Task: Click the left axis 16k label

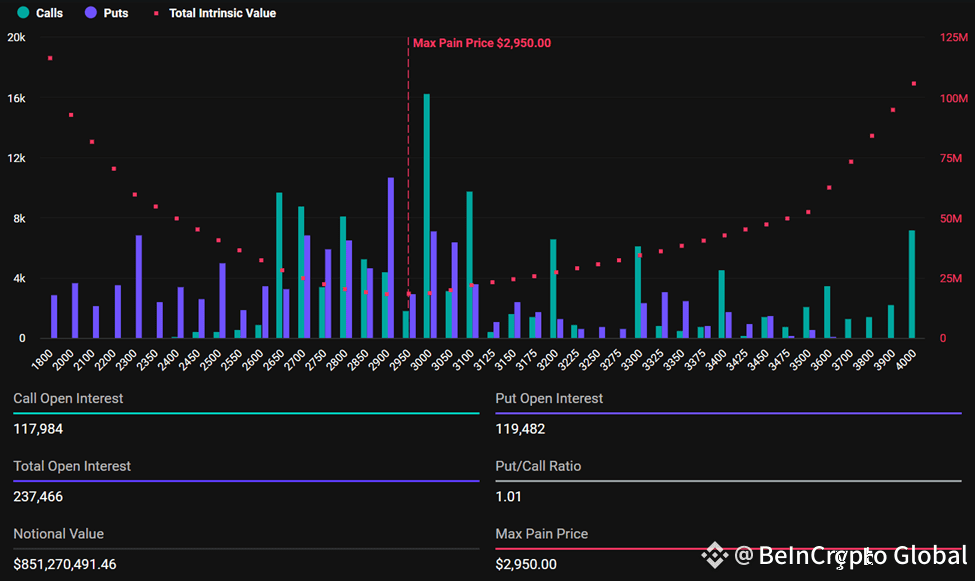Action: pos(17,98)
